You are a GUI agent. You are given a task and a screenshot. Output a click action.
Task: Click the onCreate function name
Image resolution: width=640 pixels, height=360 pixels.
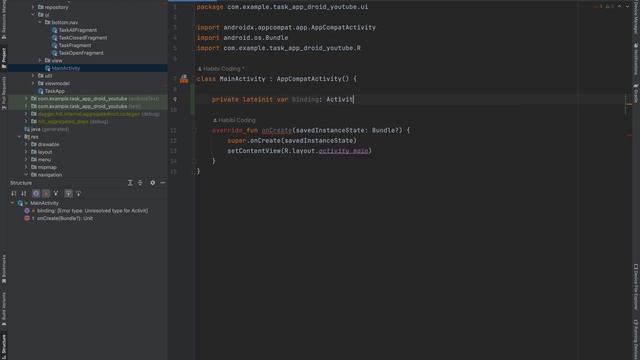coord(276,130)
